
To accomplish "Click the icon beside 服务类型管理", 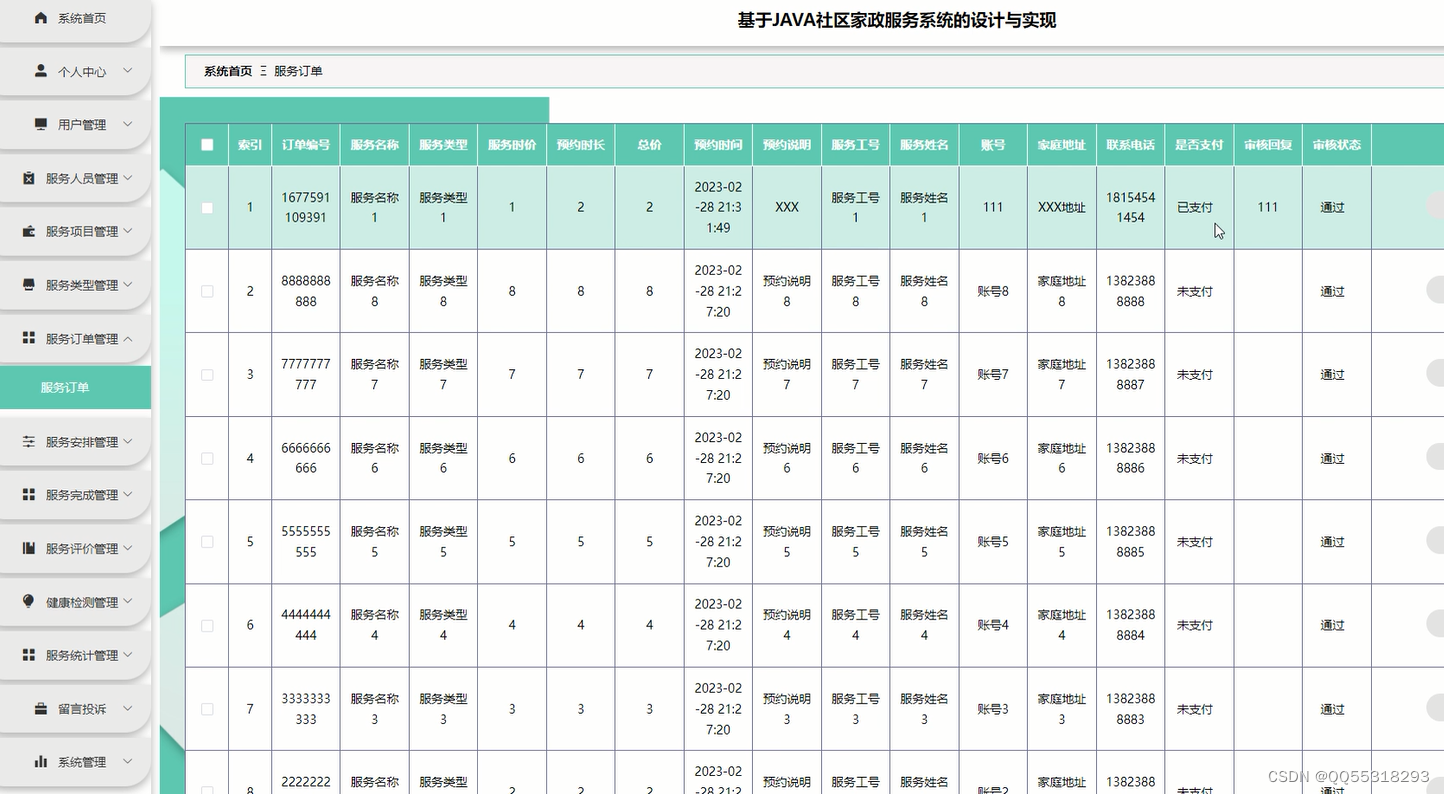I will click(x=29, y=284).
